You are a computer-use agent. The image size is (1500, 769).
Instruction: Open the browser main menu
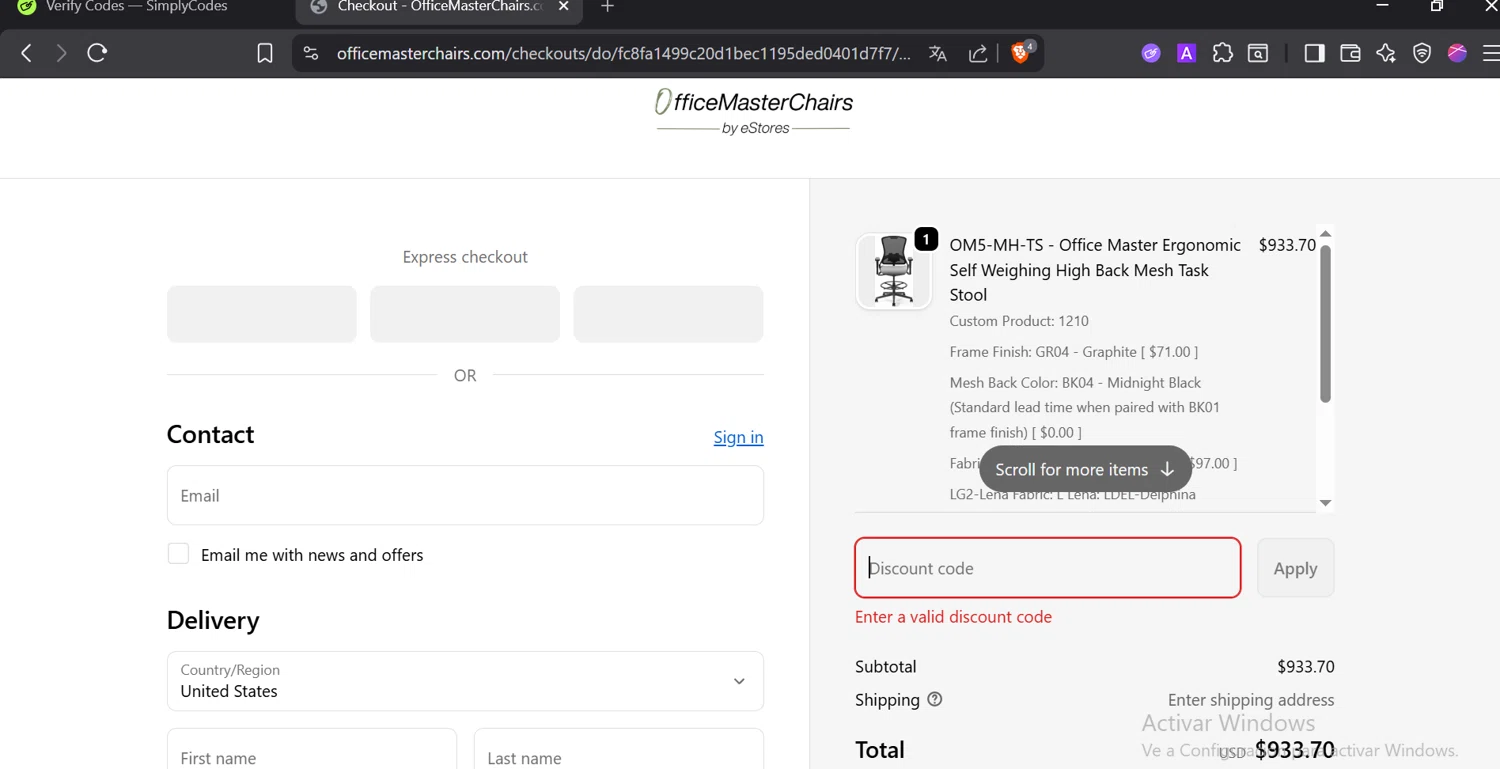[1490, 54]
